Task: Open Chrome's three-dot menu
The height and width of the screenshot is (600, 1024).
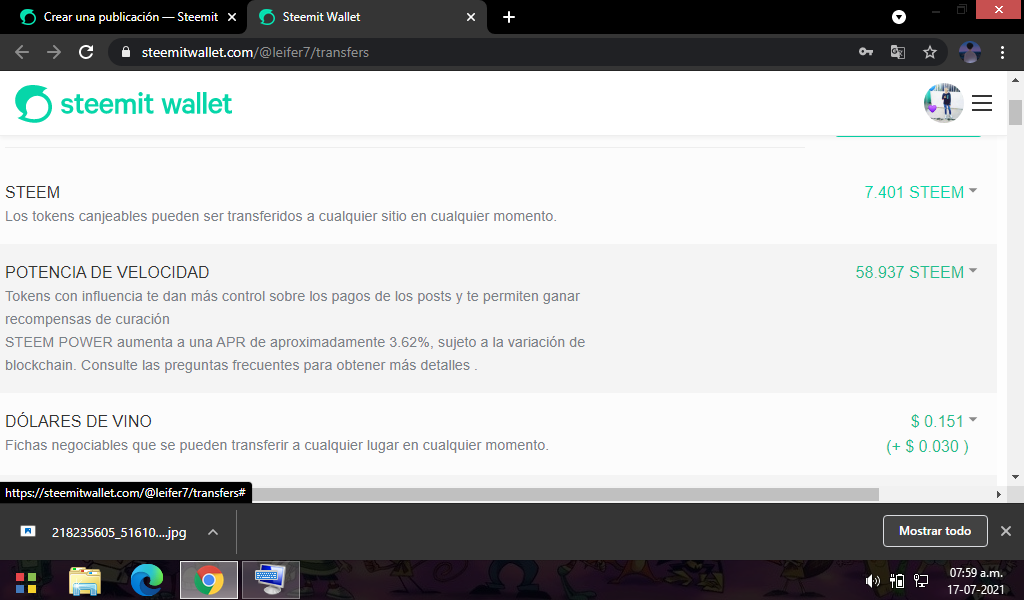Action: coord(1002,52)
